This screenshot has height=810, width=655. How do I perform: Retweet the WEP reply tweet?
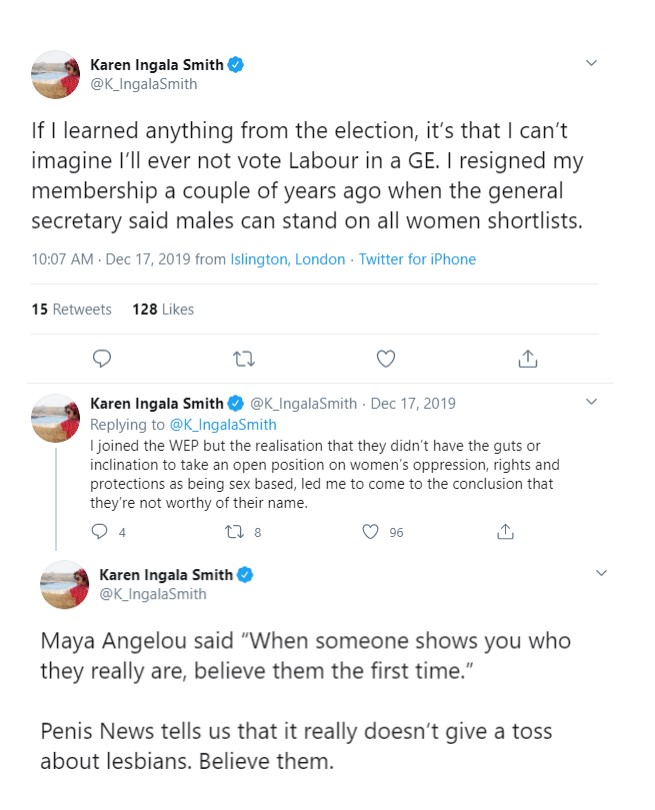point(233,532)
